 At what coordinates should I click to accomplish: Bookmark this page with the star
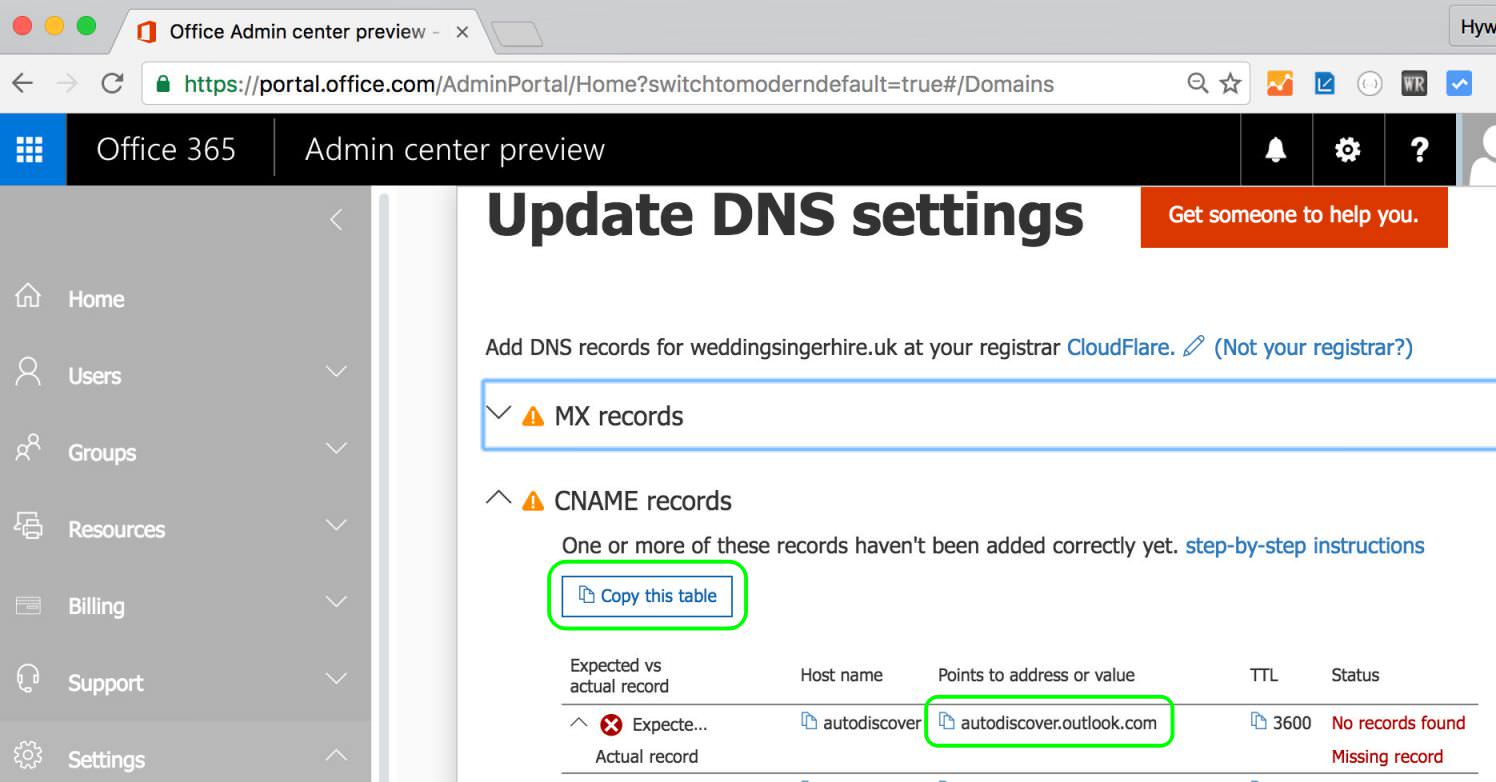click(x=1230, y=84)
